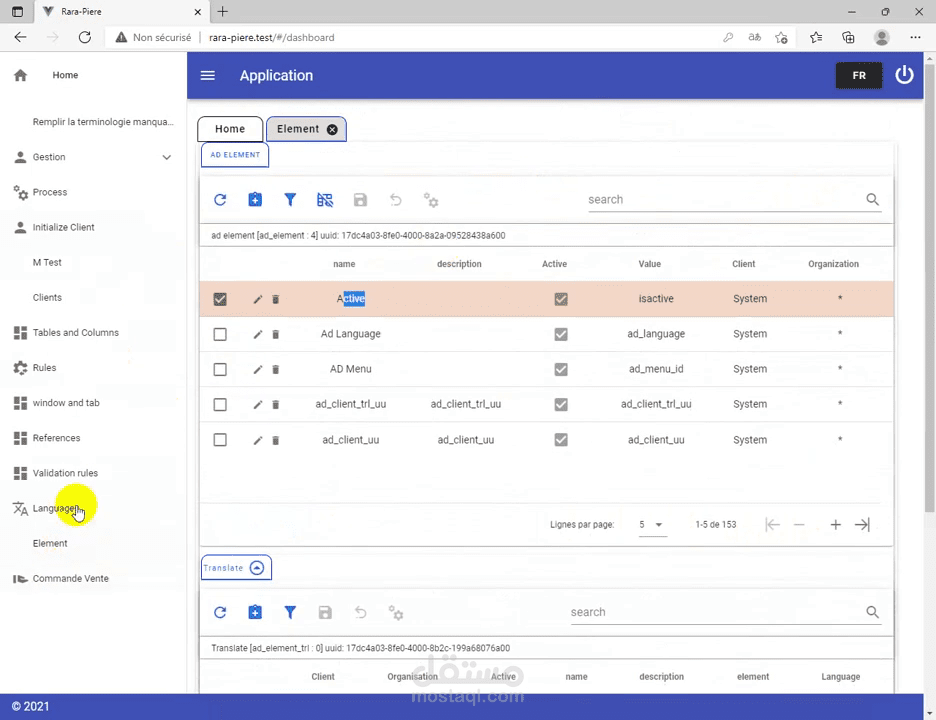Open Home in the sidebar
The height and width of the screenshot is (720, 936).
click(64, 75)
